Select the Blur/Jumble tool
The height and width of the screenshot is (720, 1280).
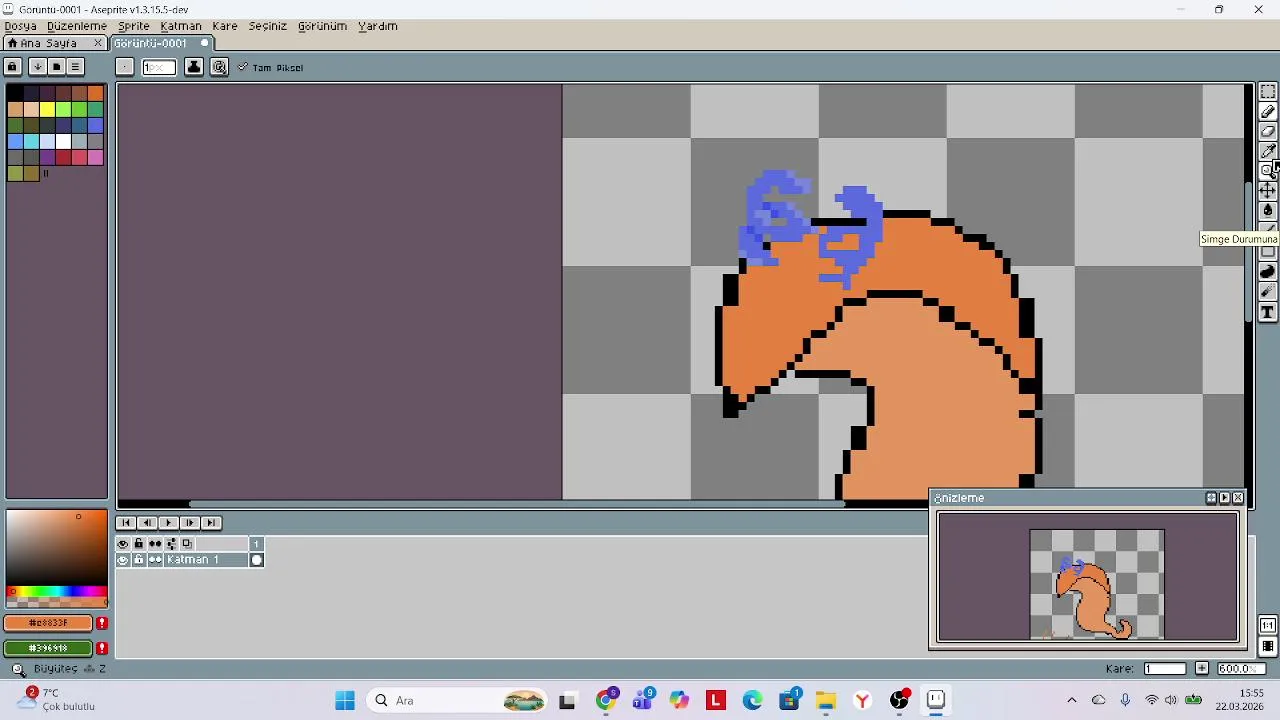tap(1267, 292)
